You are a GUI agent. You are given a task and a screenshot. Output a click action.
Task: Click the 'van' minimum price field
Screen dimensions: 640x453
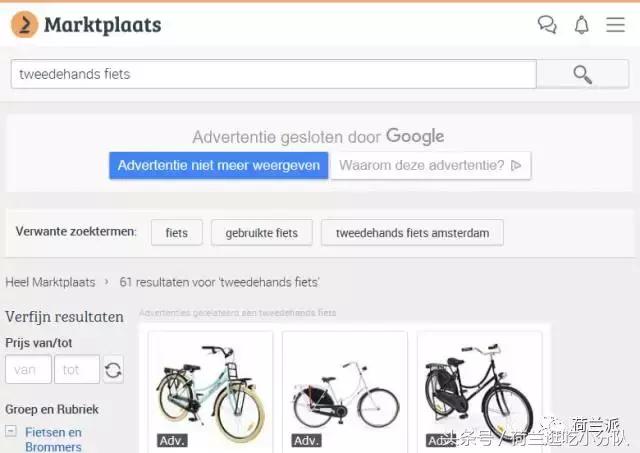coord(28,370)
